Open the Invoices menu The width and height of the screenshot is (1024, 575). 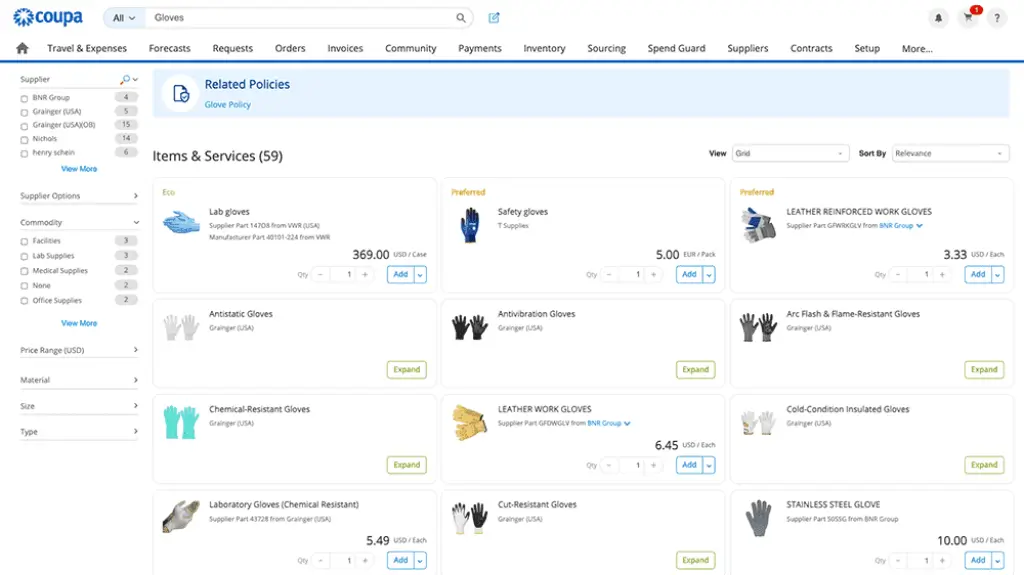345,48
